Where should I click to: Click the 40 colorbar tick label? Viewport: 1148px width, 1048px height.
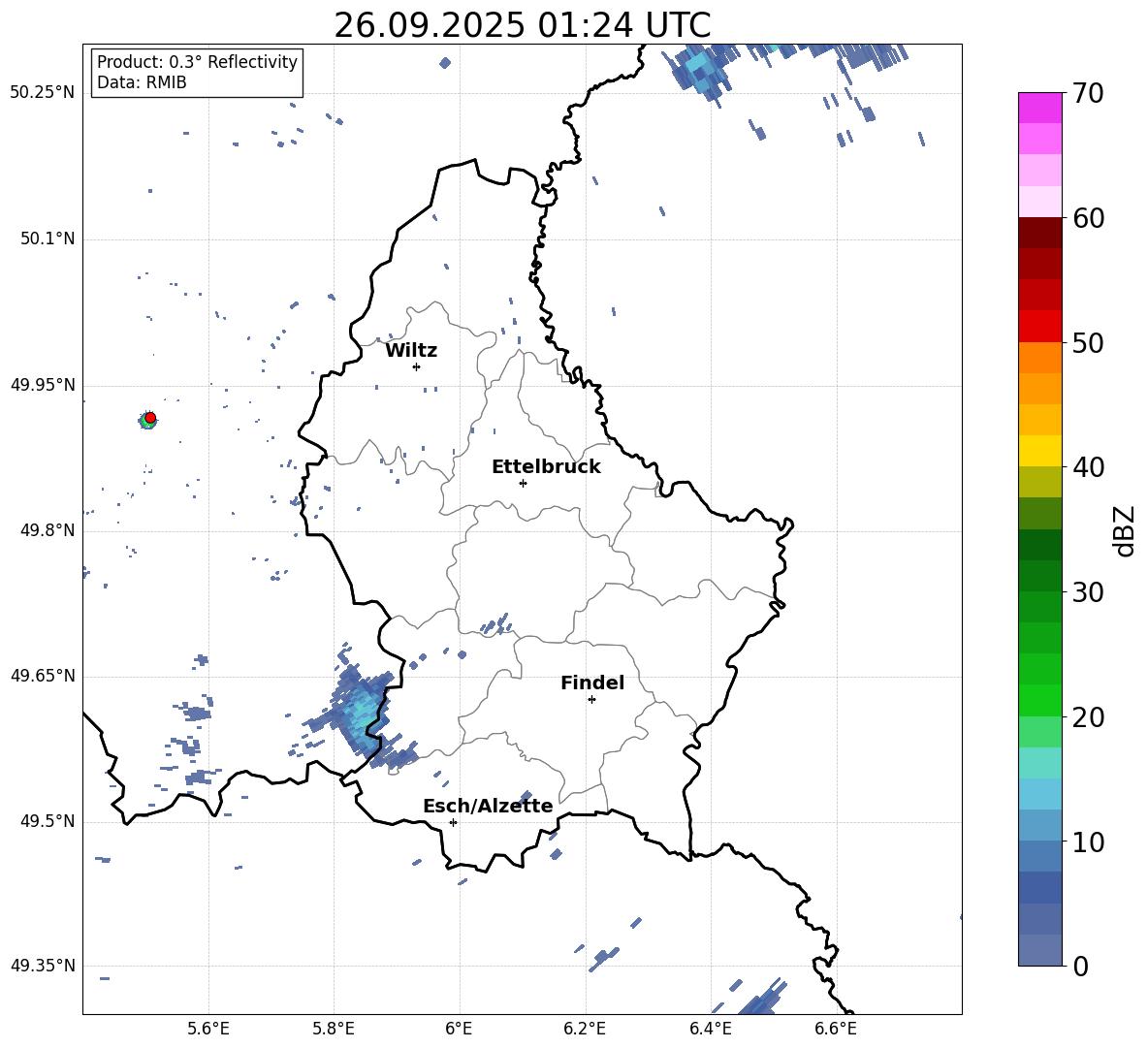(1088, 467)
